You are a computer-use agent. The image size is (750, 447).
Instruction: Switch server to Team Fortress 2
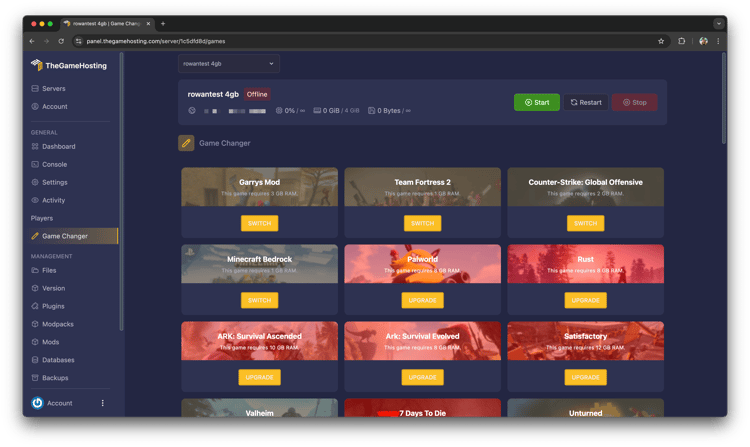coord(422,223)
